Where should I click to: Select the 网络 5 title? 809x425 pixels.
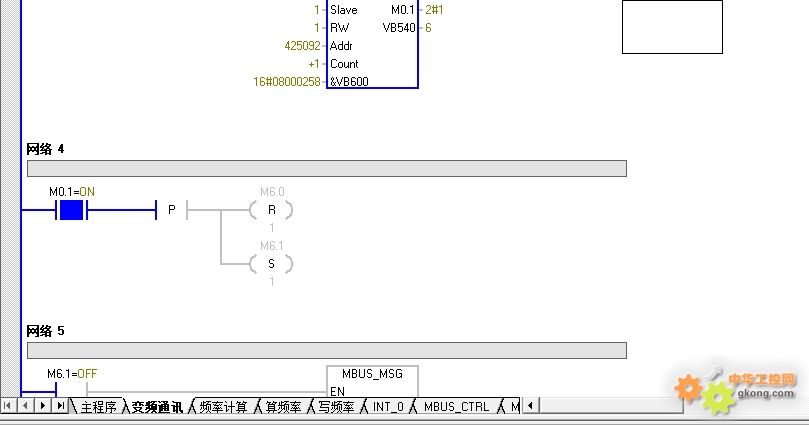(x=45, y=331)
